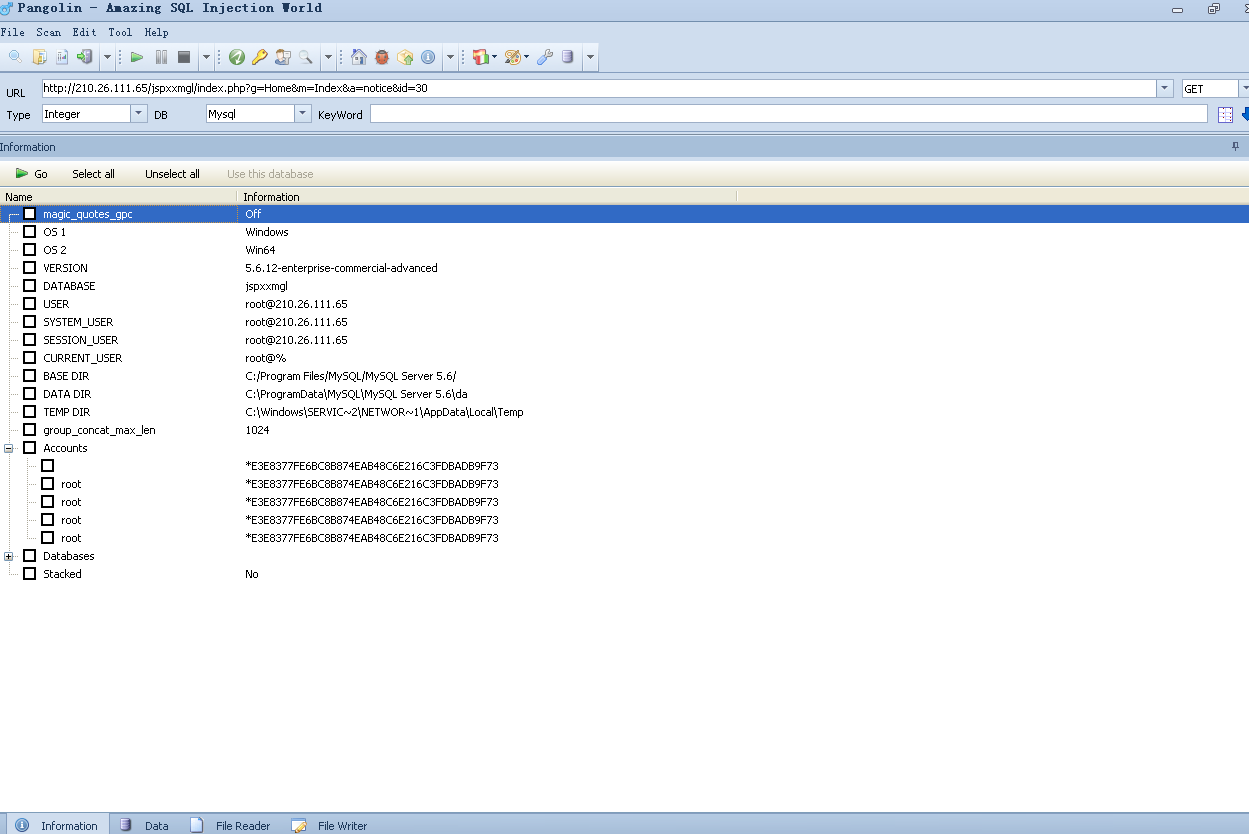Screen dimensions: 1249x834
Task: Open overflow arrow after the stop icon
Action: [206, 57]
